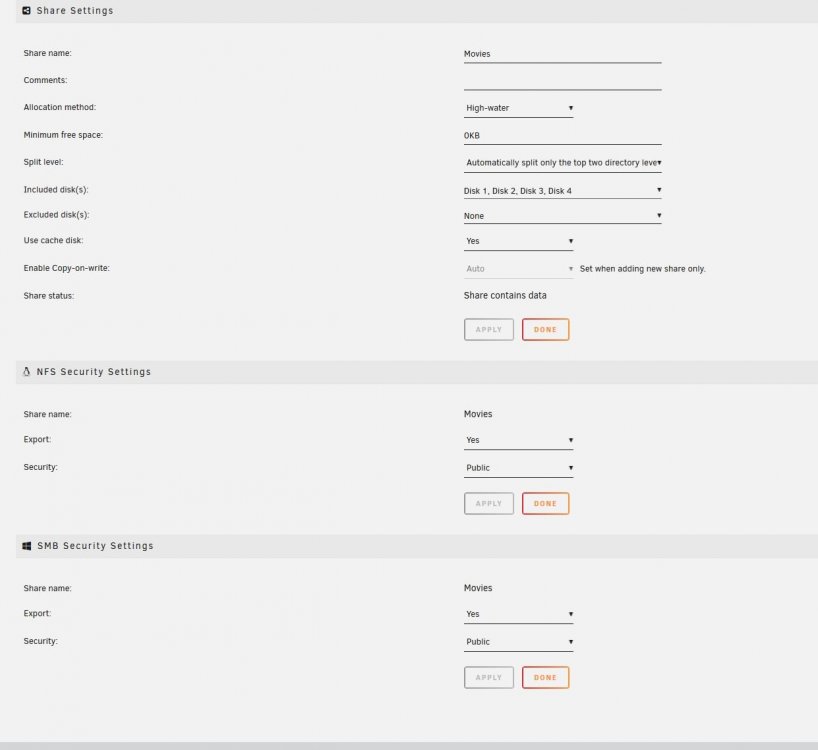
Task: Open the NFS Export dropdown
Action: (x=519, y=440)
